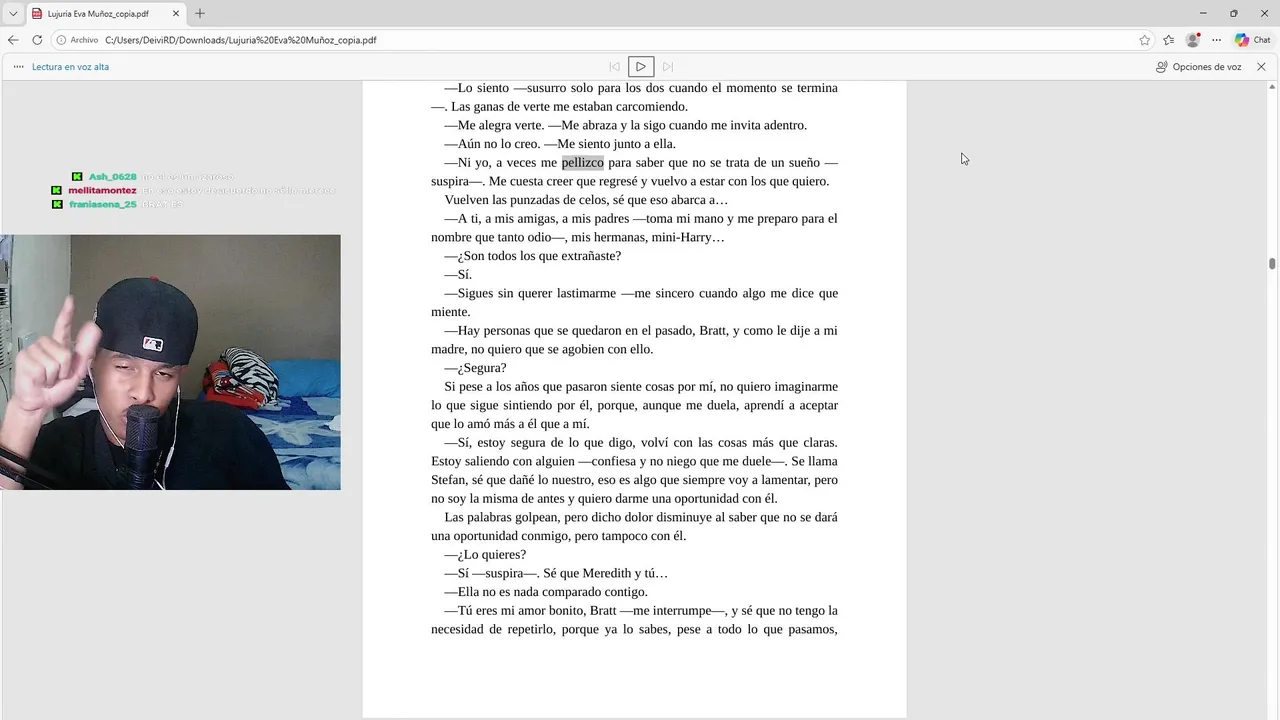Click the highlighted word pellizco
The image size is (1280, 720).
pyautogui.click(x=582, y=163)
